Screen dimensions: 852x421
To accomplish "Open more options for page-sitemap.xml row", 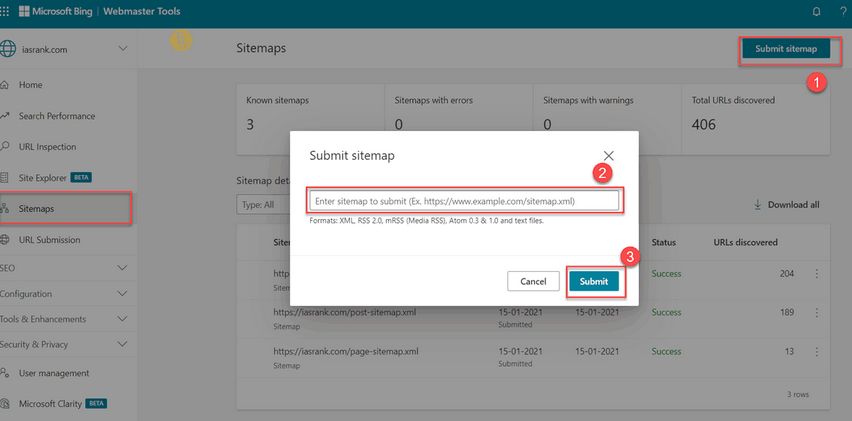I will [816, 351].
